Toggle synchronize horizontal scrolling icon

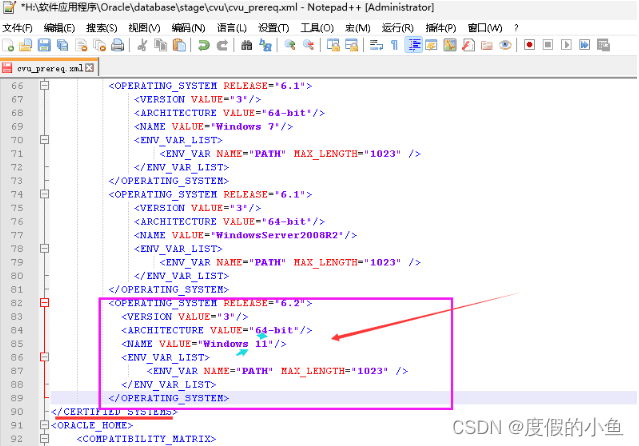351,45
